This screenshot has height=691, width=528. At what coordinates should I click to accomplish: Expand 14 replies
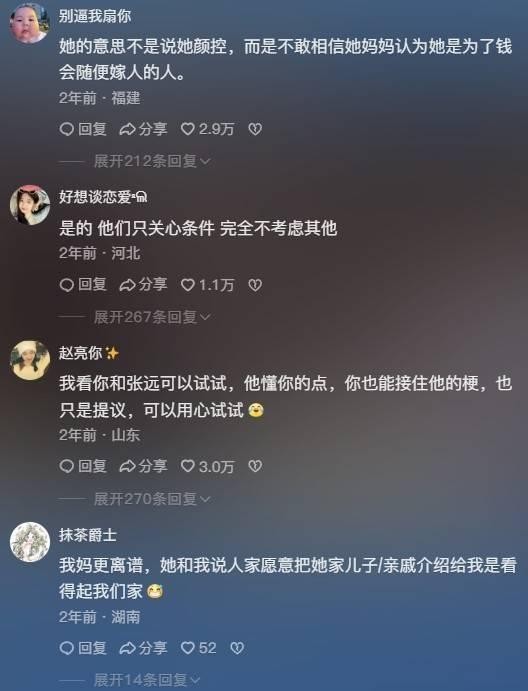tap(147, 680)
